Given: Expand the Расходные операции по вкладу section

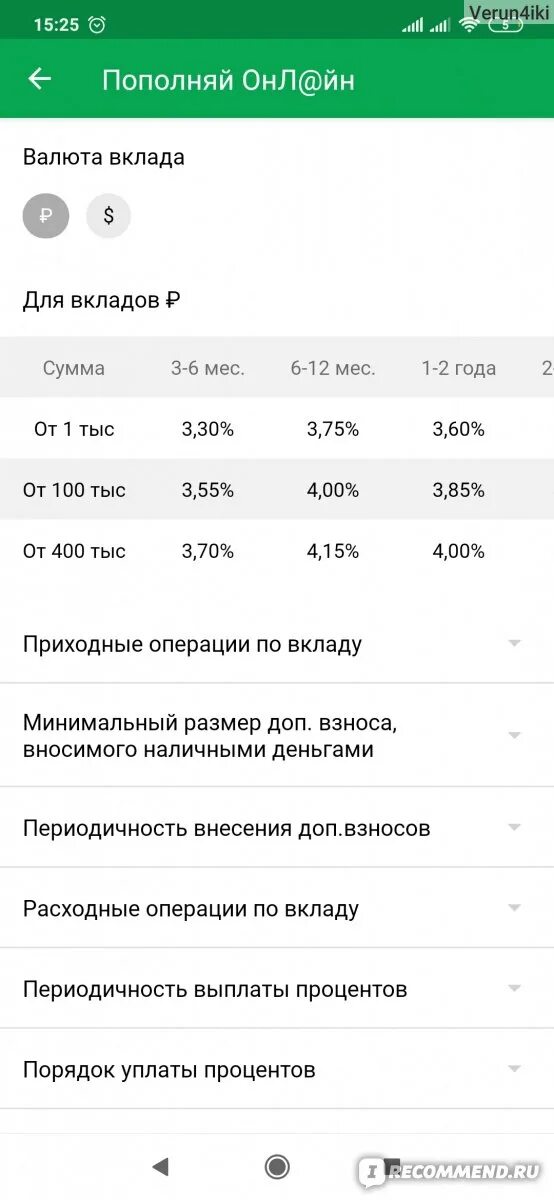Looking at the screenshot, I should (x=277, y=908).
